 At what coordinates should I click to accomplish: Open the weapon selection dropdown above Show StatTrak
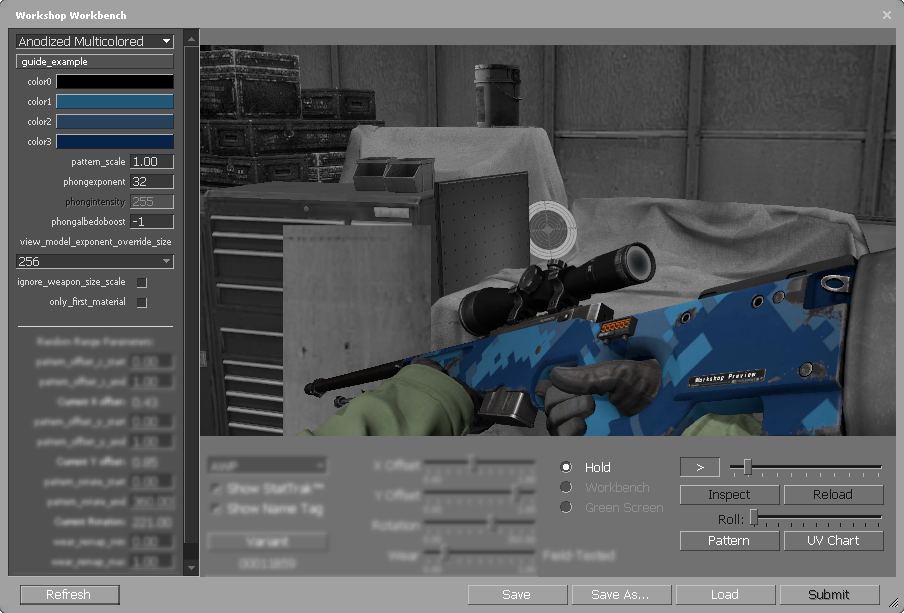point(267,465)
